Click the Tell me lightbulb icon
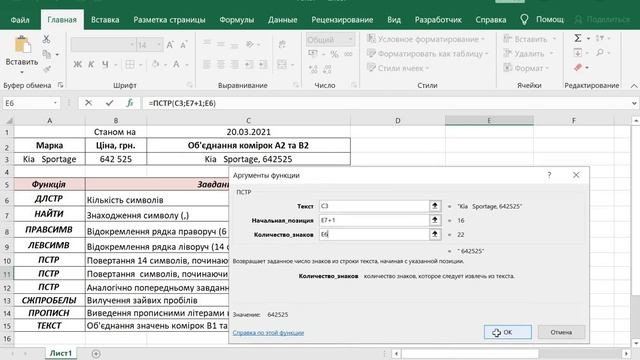This screenshot has width=640, height=360. (524, 20)
